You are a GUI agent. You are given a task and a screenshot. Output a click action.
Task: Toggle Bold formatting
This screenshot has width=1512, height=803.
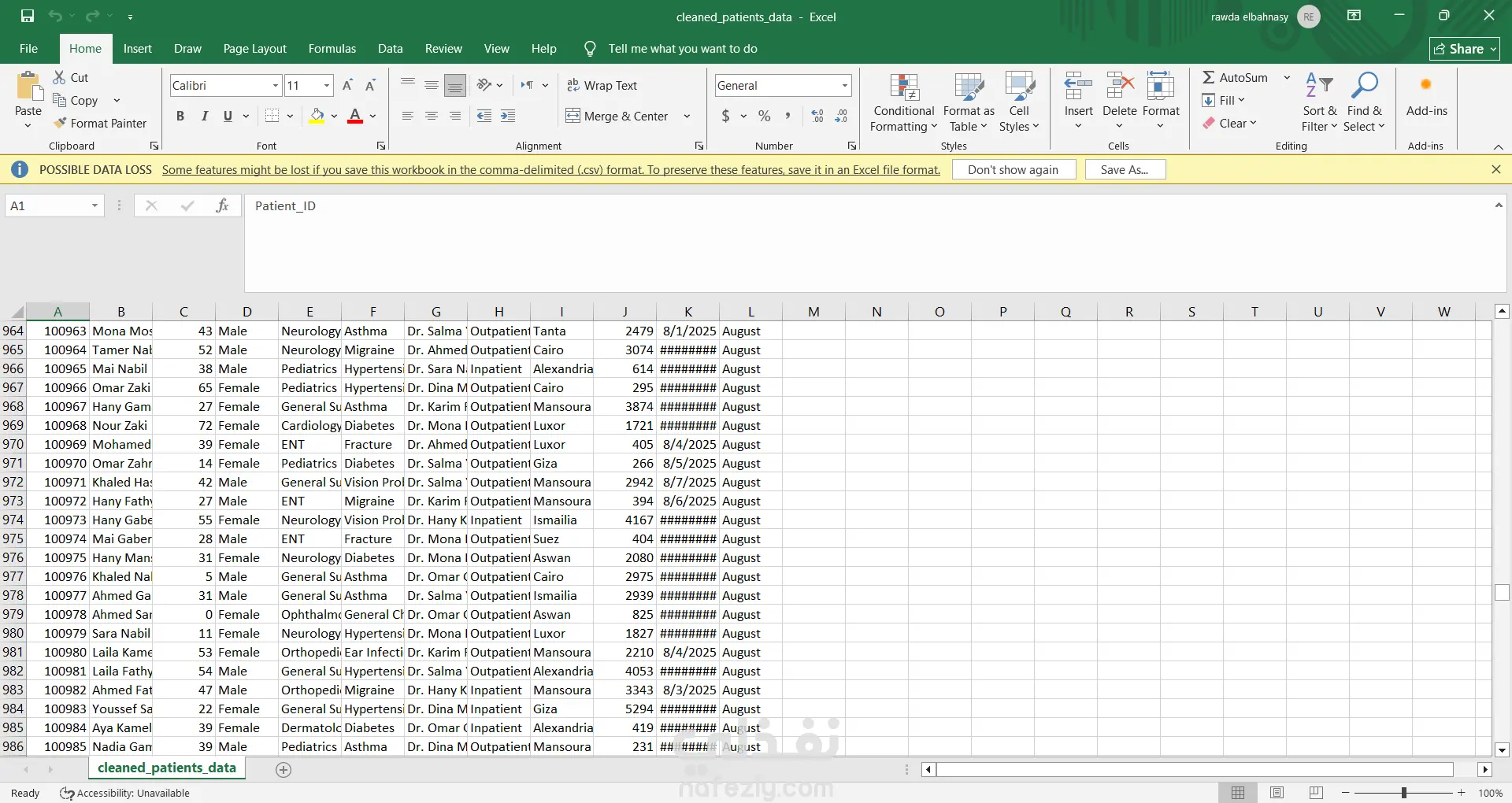click(180, 116)
